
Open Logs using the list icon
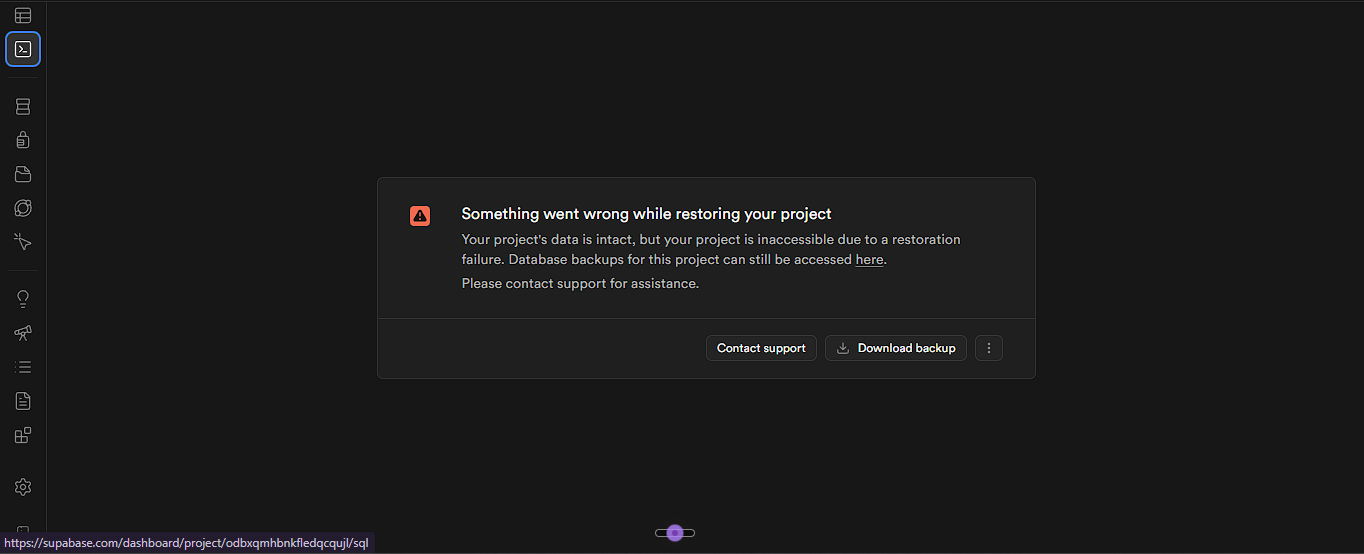(x=23, y=367)
